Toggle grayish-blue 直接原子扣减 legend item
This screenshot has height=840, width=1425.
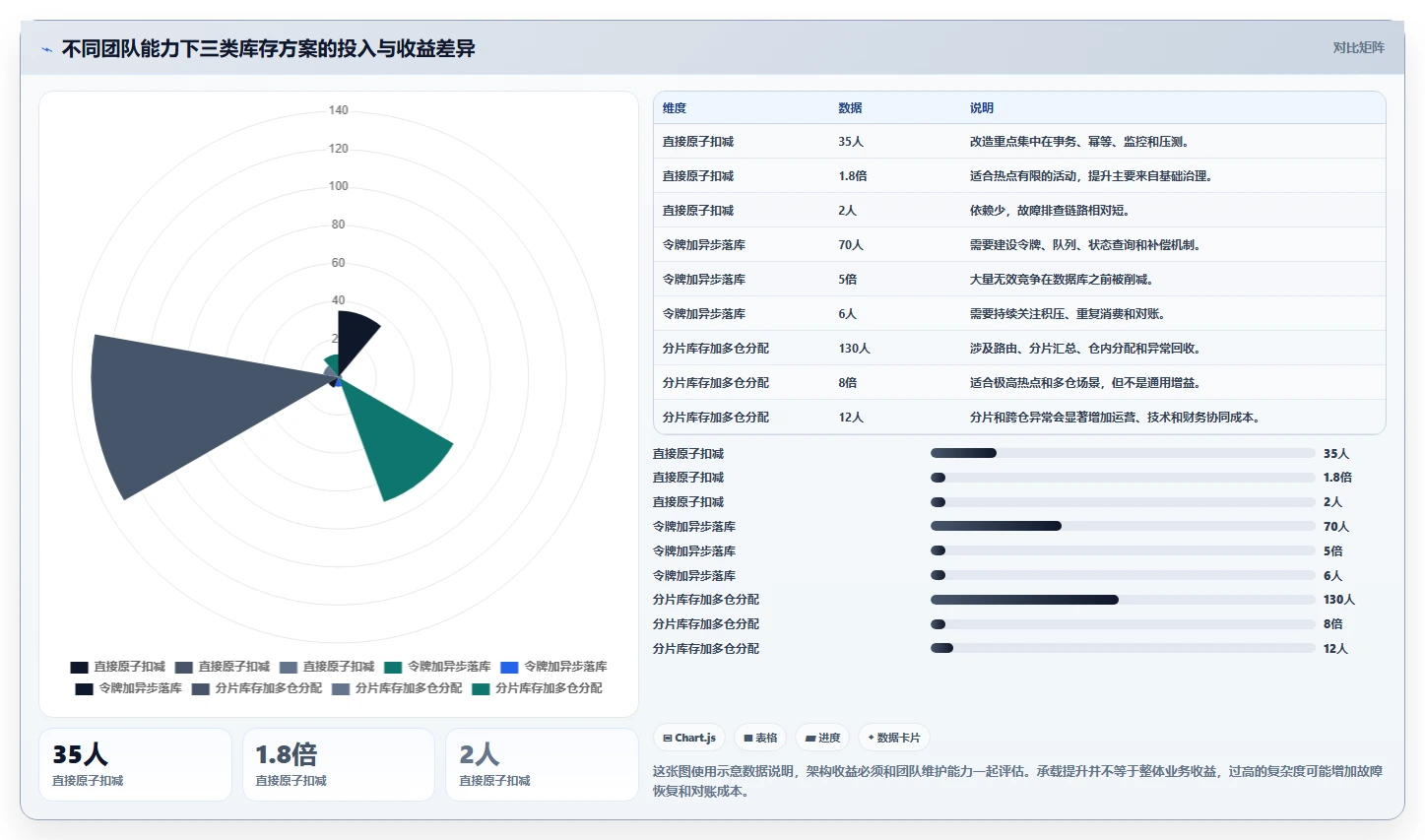tap(327, 667)
